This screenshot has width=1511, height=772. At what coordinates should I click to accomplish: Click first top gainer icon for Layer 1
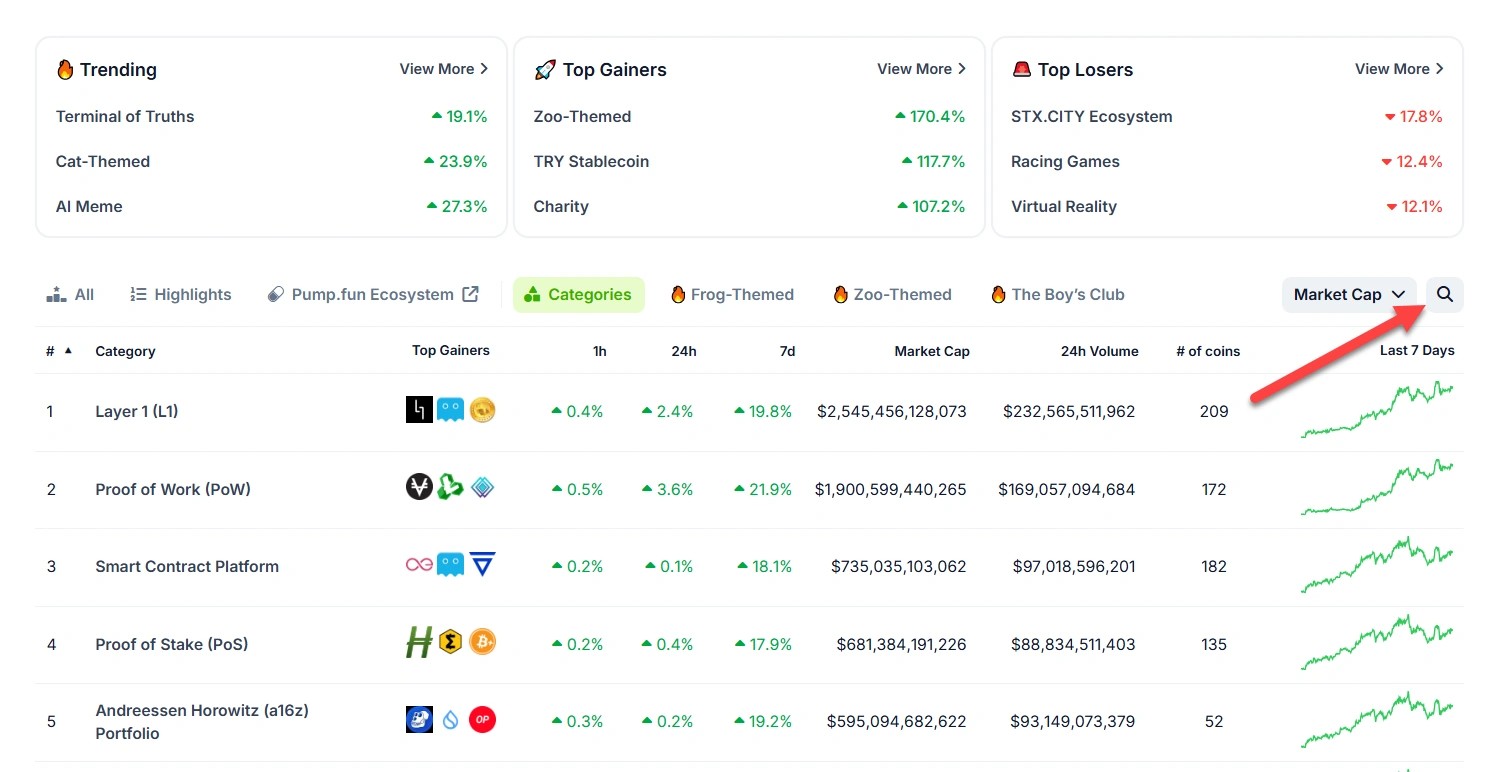(x=419, y=410)
